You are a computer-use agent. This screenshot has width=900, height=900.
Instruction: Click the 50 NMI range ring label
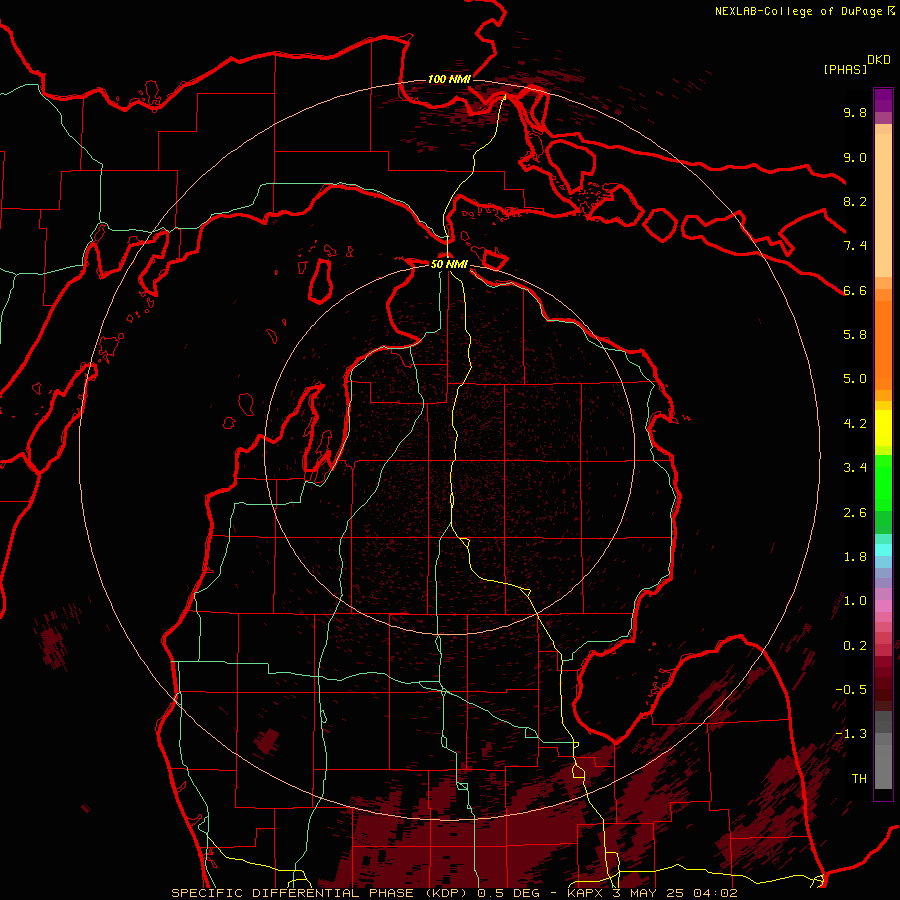[x=449, y=264]
